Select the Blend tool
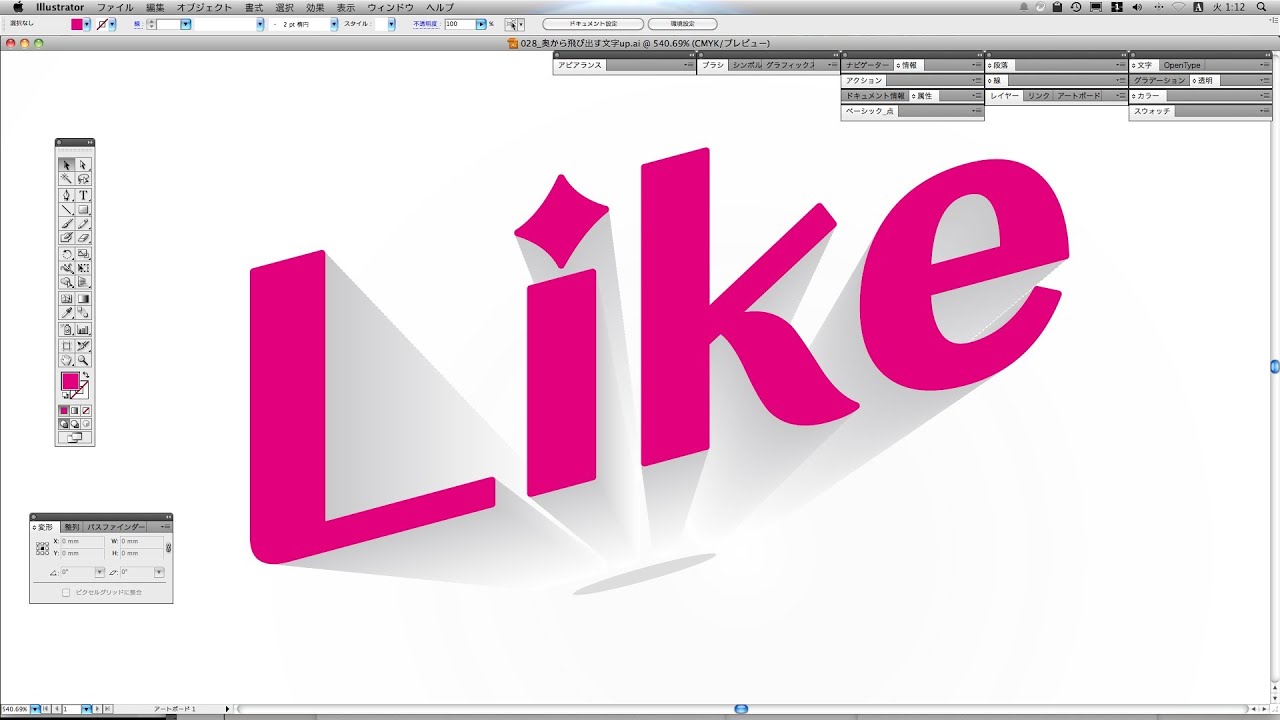 click(x=83, y=314)
